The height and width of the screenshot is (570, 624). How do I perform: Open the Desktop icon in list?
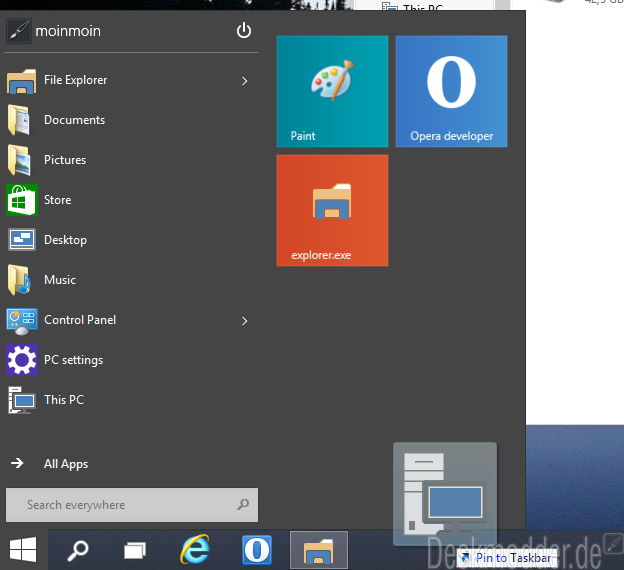pos(22,240)
